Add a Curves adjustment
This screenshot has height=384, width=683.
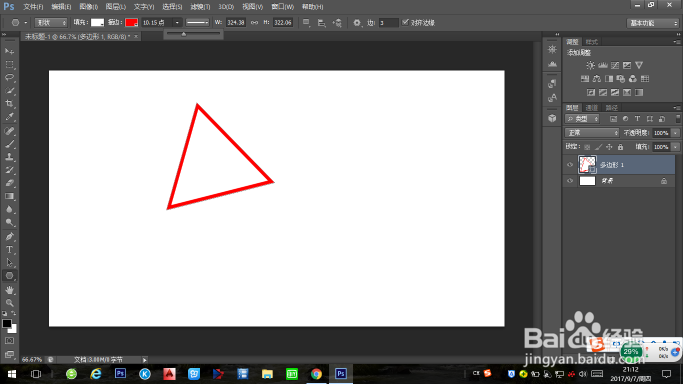point(615,65)
